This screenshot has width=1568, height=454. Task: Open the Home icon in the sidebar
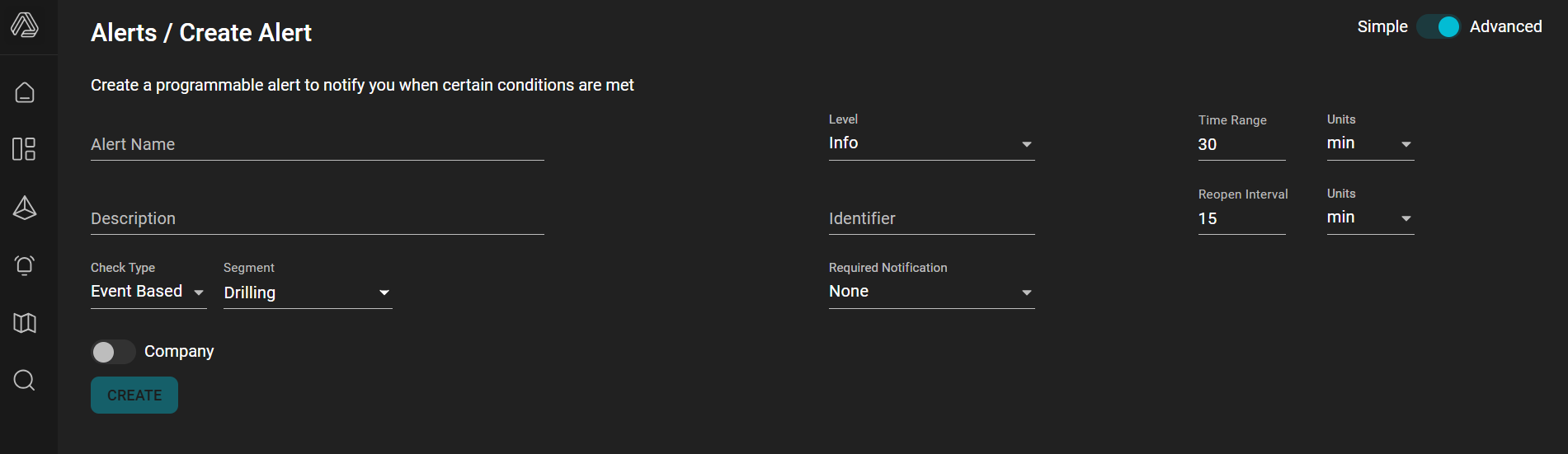pyautogui.click(x=25, y=92)
